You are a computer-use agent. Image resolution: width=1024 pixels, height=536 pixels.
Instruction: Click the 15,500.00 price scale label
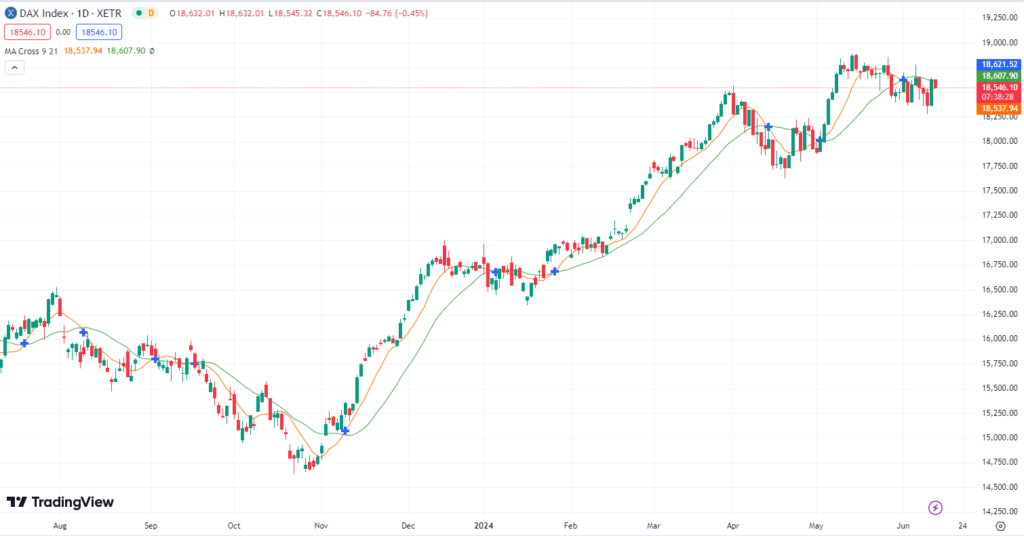point(1000,388)
